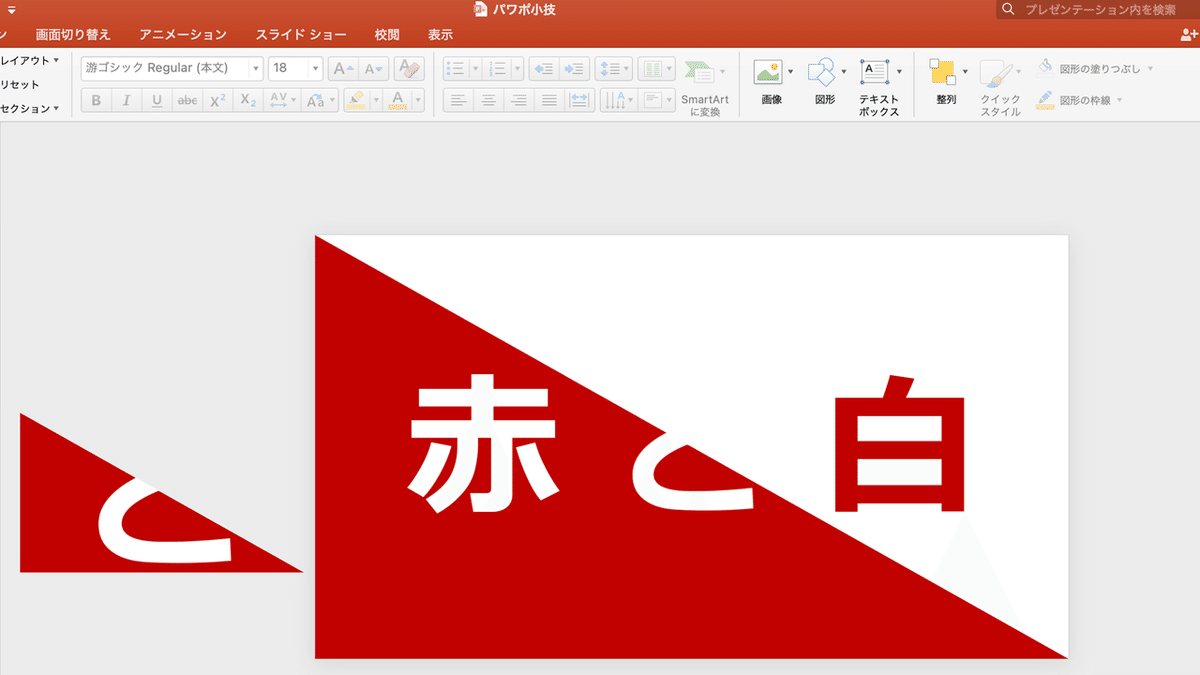
Task: Toggle strikethrough formatting
Action: coord(187,100)
